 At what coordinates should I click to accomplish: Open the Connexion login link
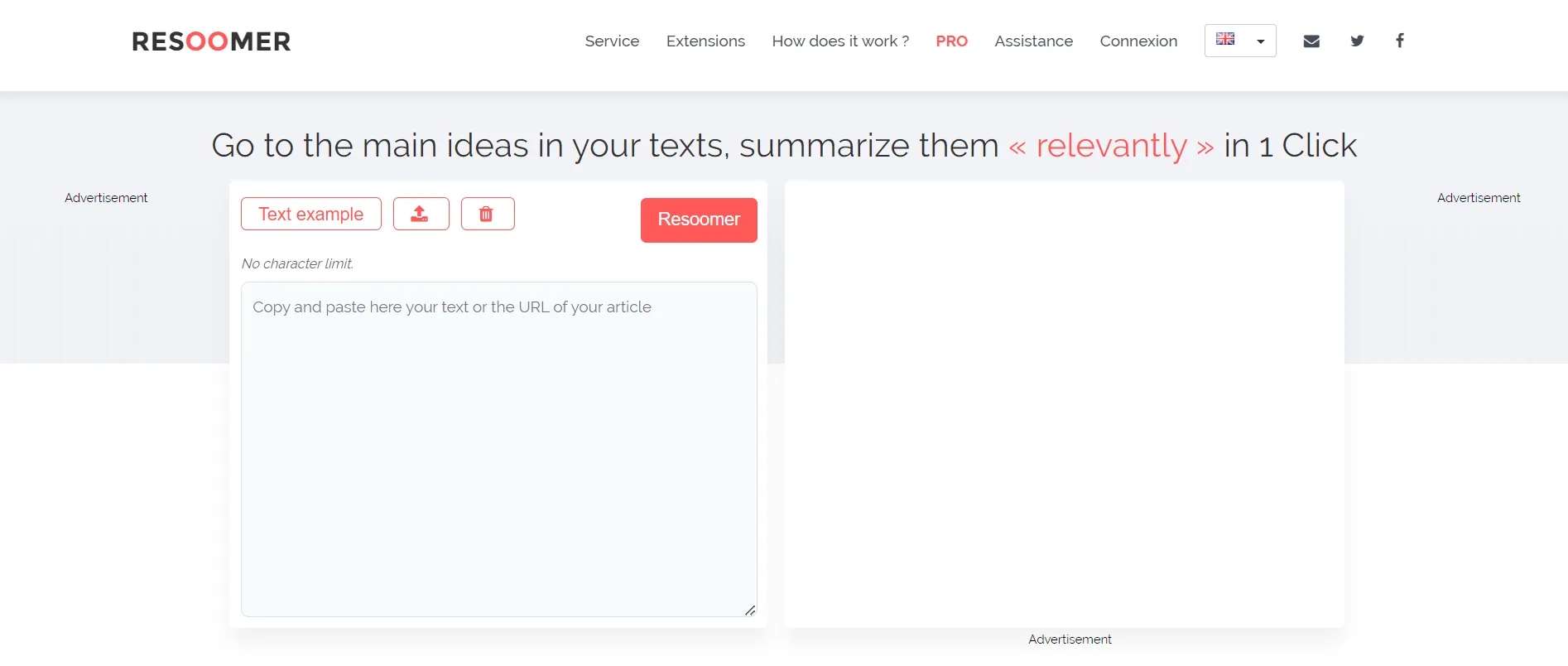(1138, 41)
